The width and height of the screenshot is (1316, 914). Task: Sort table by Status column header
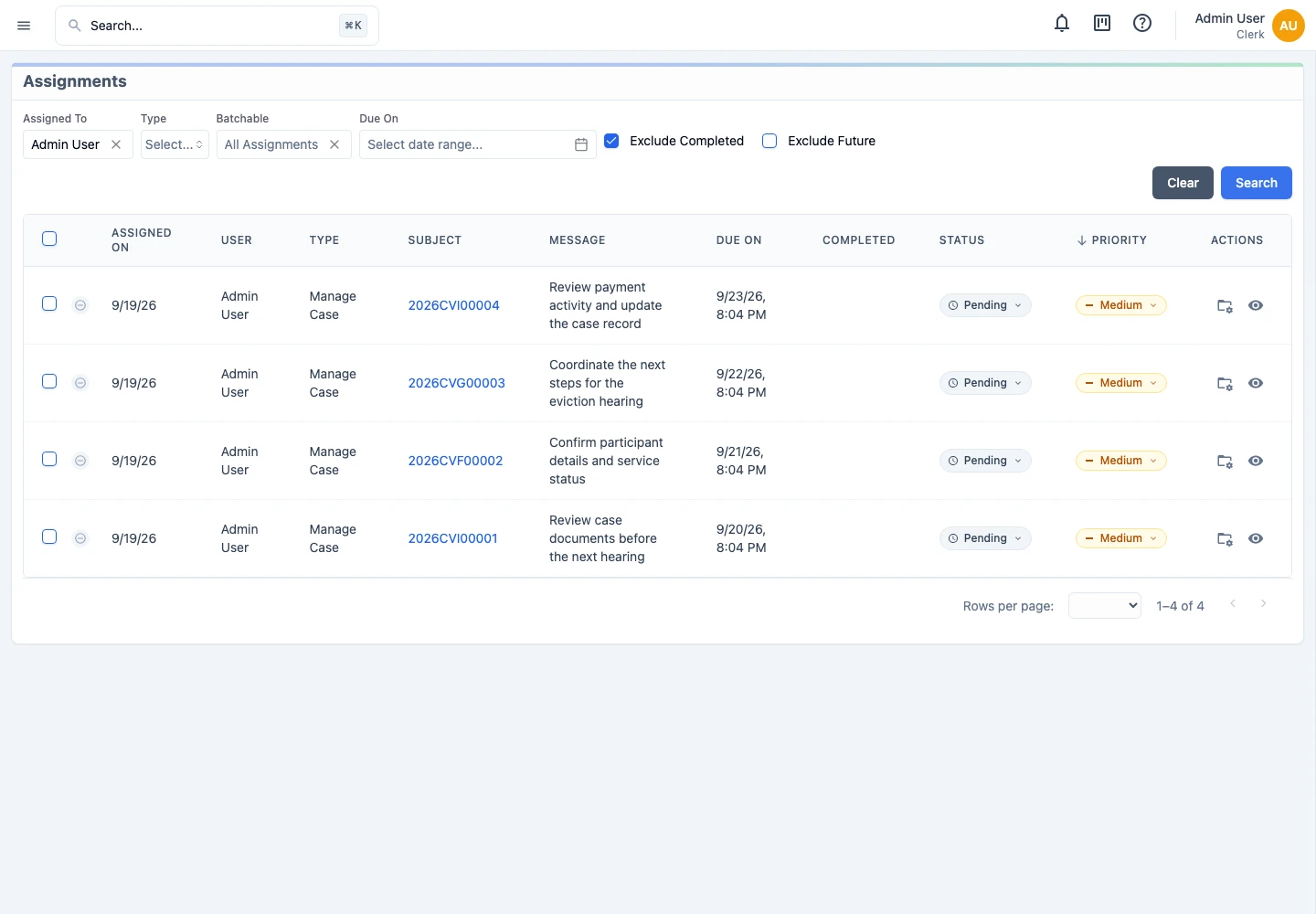pyautogui.click(x=961, y=240)
